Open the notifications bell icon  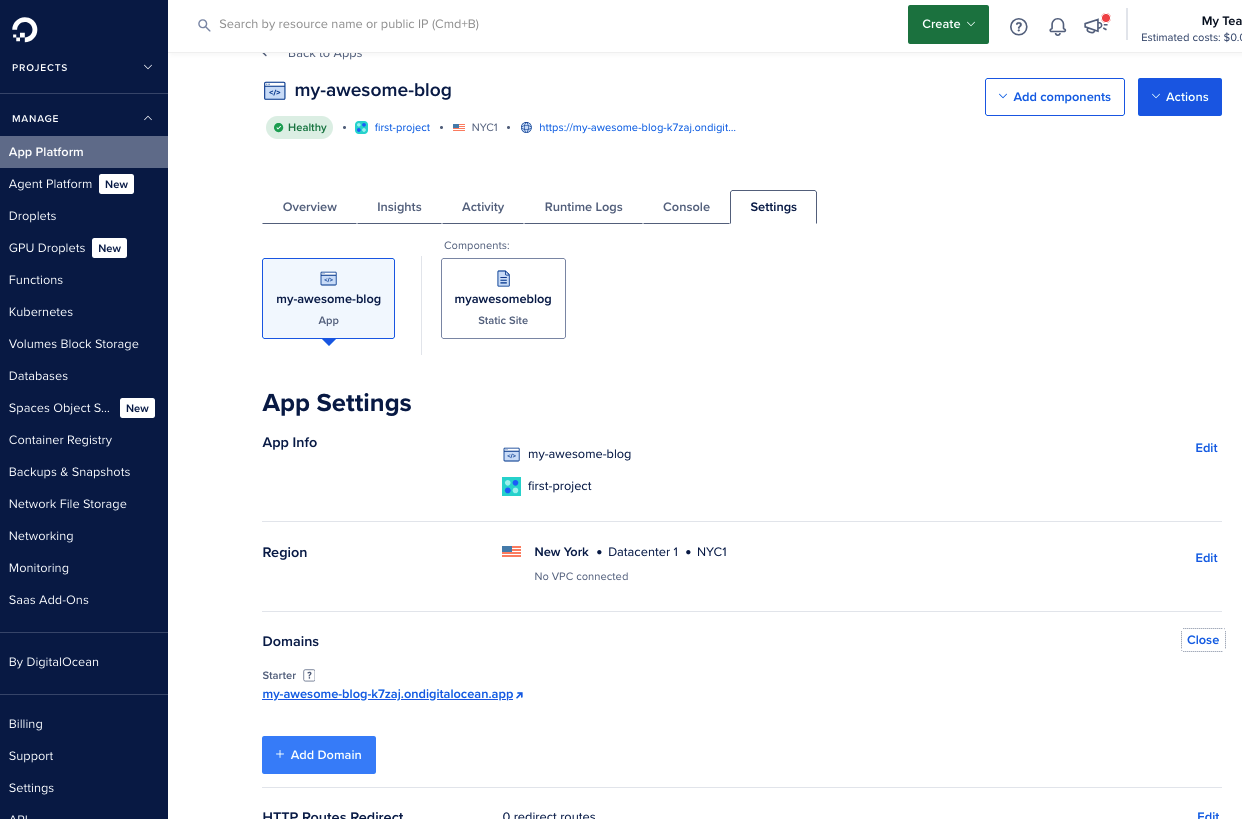1057,27
